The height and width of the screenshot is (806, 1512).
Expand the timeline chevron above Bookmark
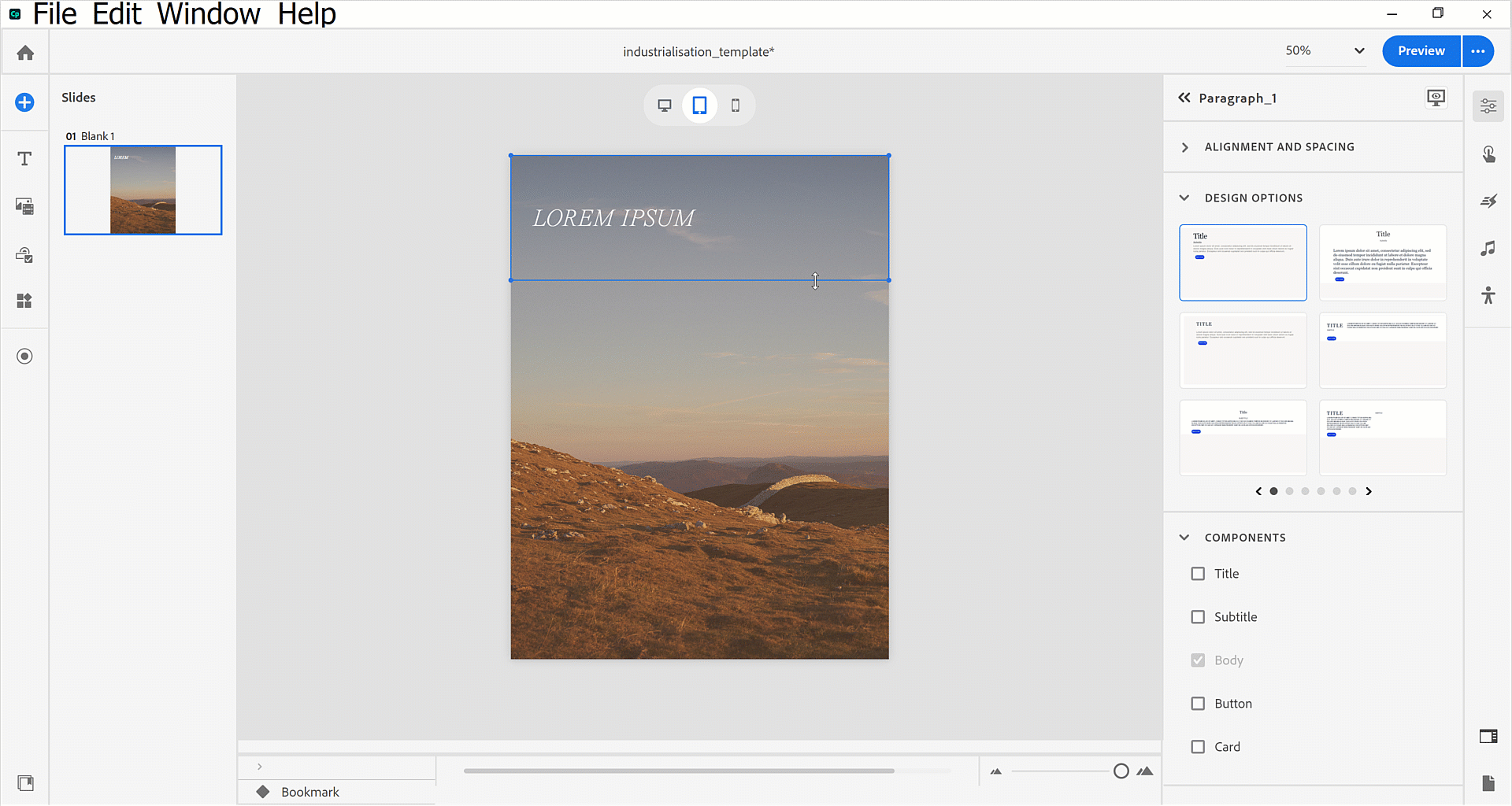pyautogui.click(x=259, y=767)
